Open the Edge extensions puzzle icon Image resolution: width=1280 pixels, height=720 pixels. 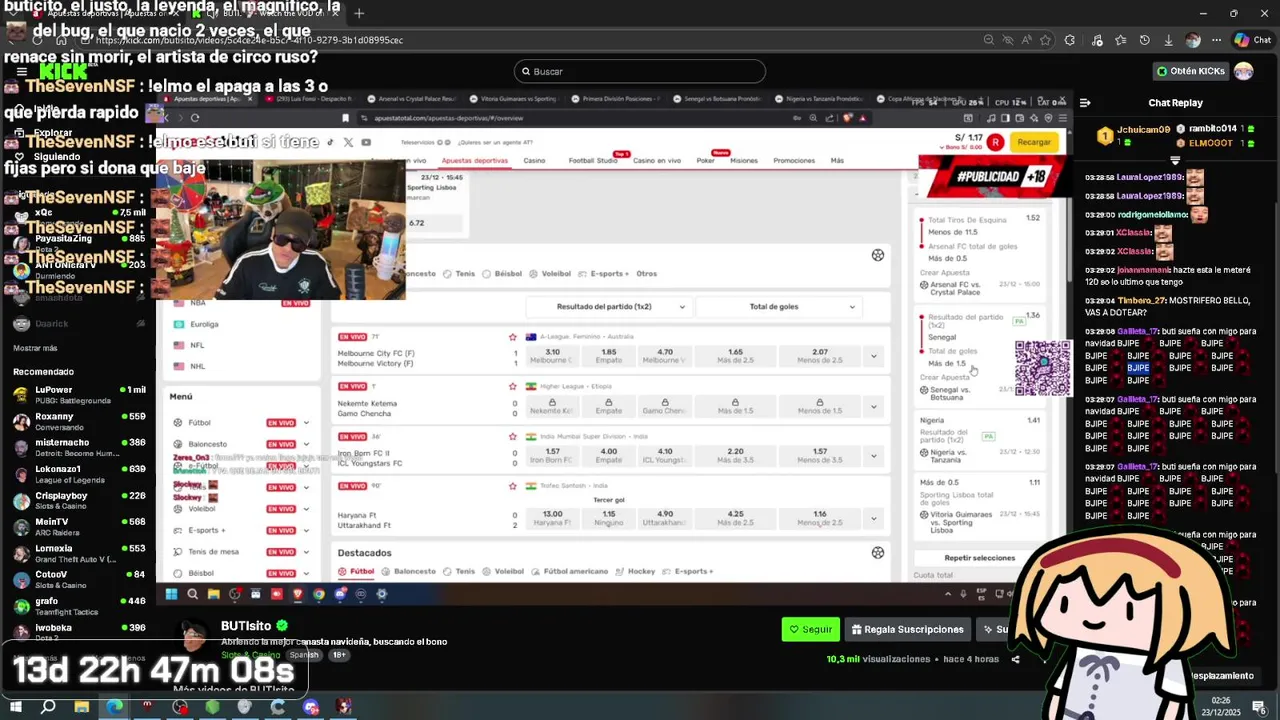[x=1070, y=40]
